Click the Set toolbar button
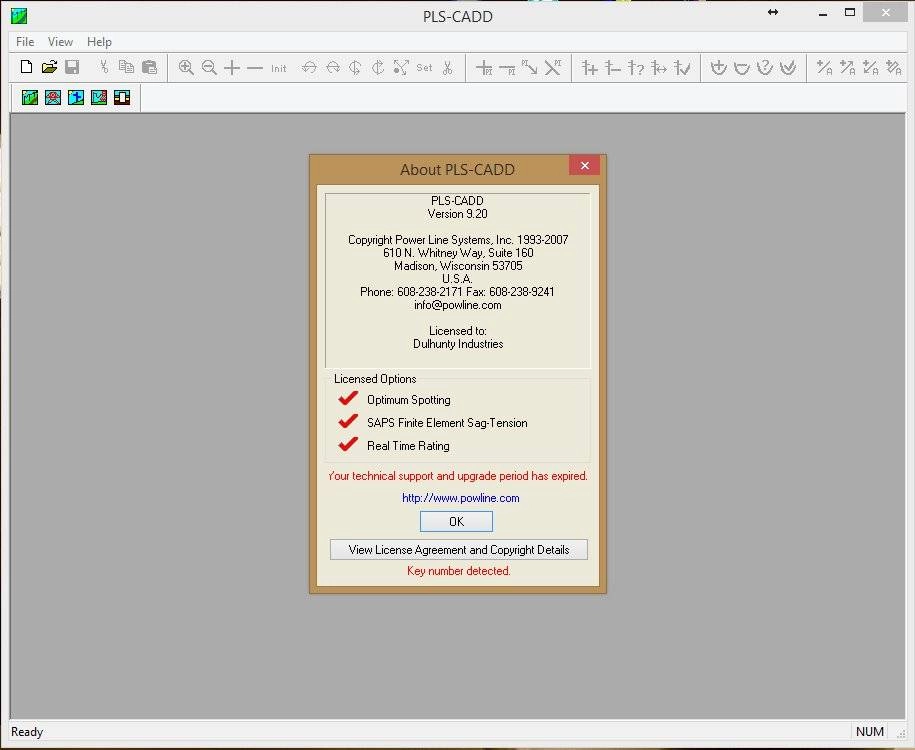The image size is (915, 750). tap(424, 68)
